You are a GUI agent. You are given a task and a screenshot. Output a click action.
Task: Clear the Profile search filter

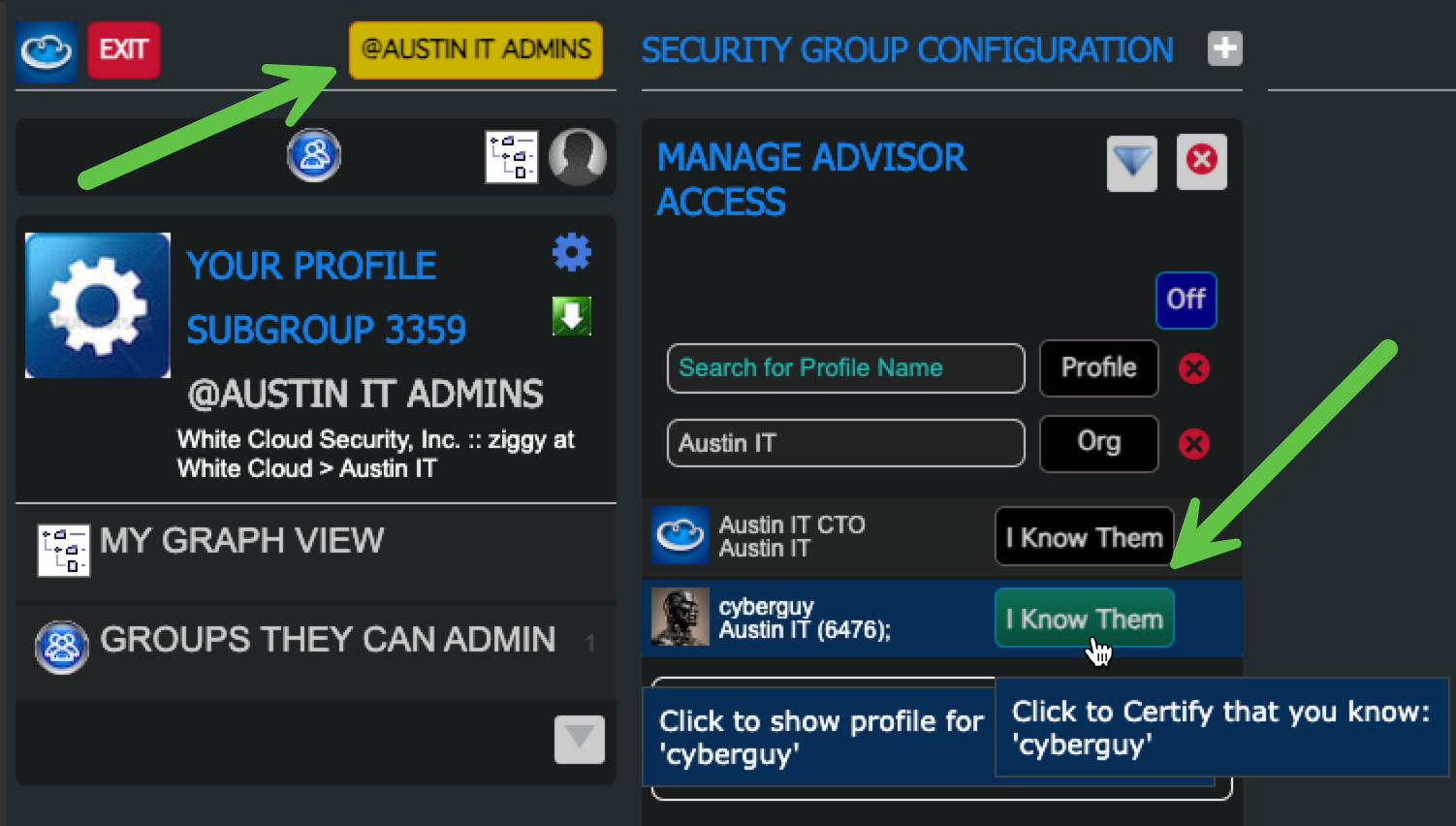(1193, 368)
